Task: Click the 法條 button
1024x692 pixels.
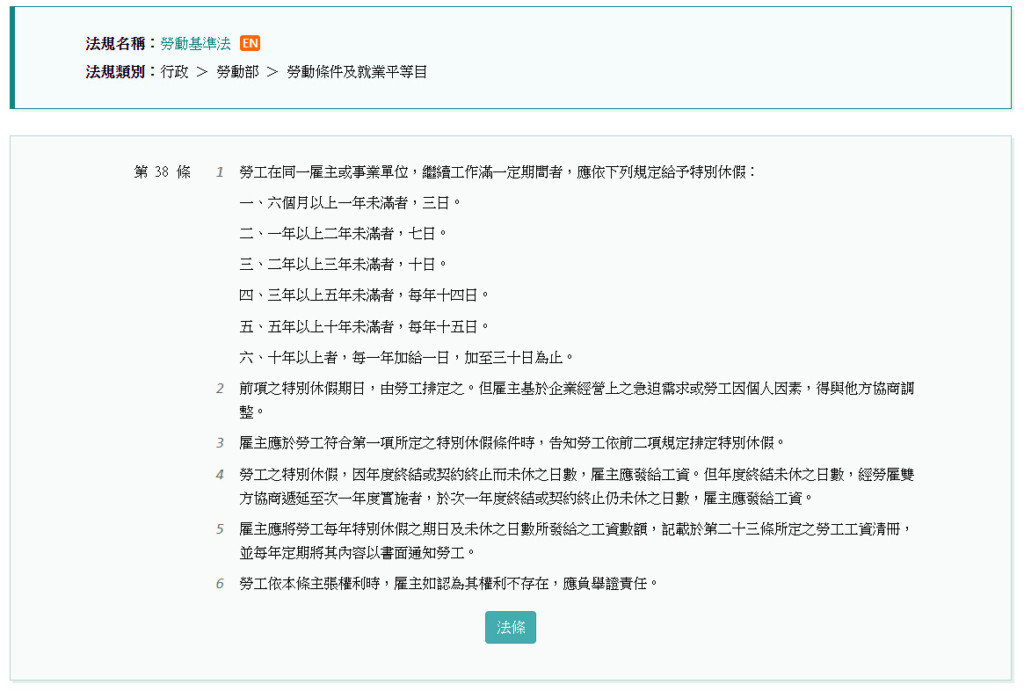Action: pos(510,627)
